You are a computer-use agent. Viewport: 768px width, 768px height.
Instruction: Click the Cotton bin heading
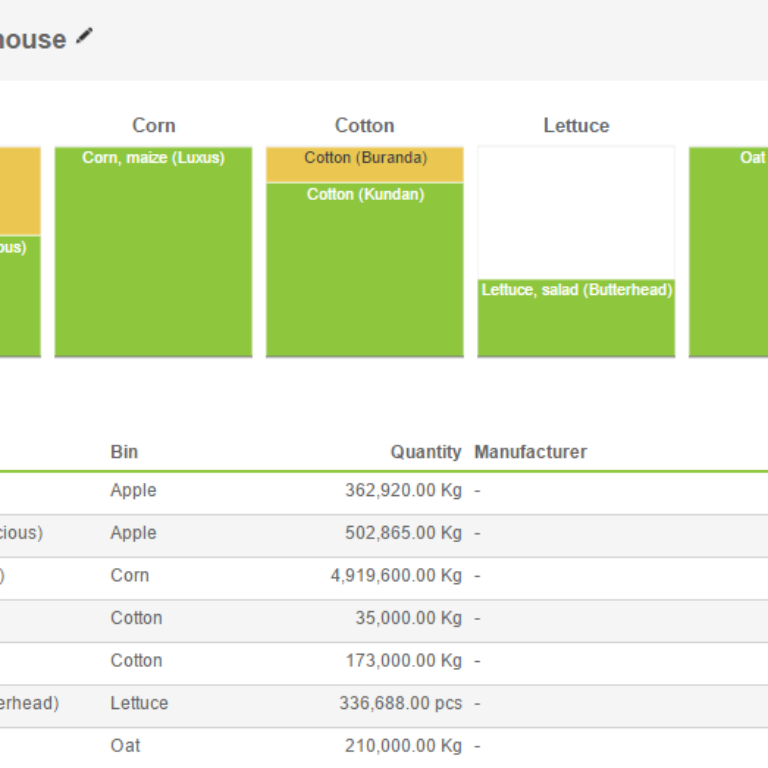coord(365,126)
